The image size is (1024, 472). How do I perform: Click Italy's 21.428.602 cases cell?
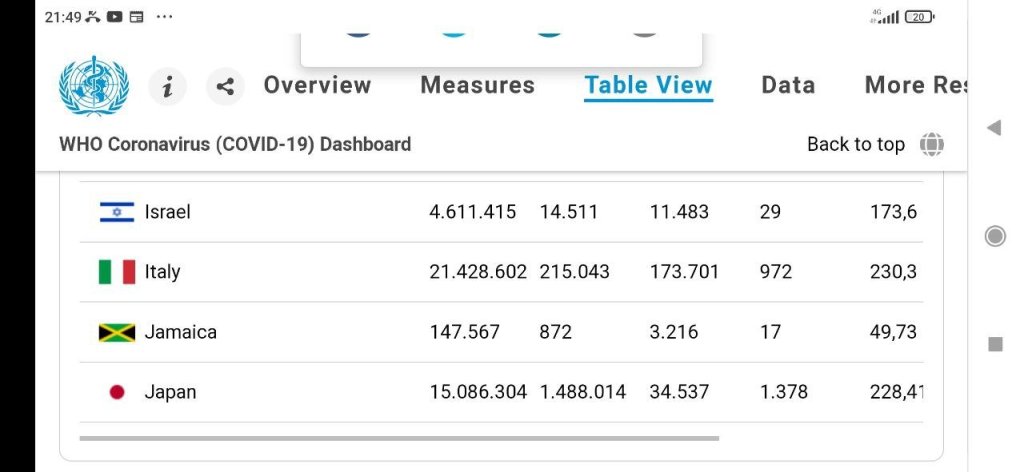(478, 272)
